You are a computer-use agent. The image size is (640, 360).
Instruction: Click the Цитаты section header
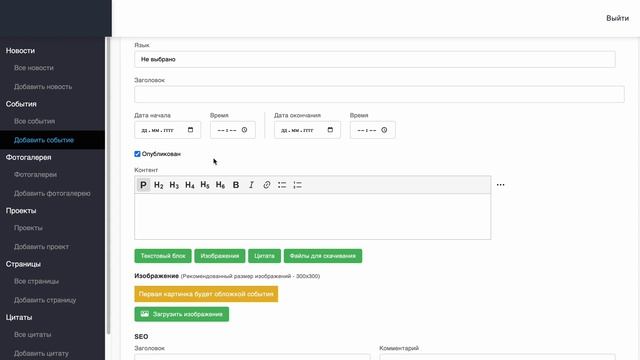pyautogui.click(x=19, y=317)
